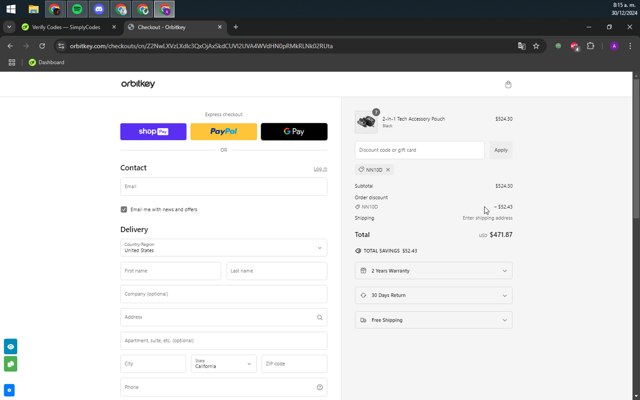640x400 pixels.
Task: Open the State dropdown showing California
Action: (223, 364)
